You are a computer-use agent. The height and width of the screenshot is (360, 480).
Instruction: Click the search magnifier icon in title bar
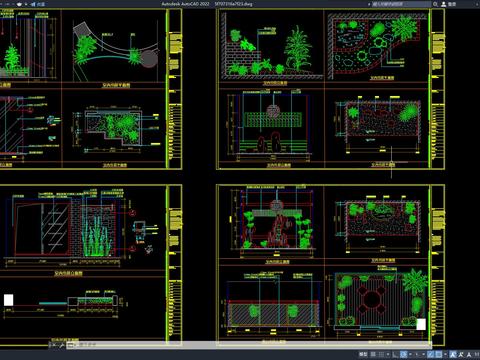click(435, 4)
